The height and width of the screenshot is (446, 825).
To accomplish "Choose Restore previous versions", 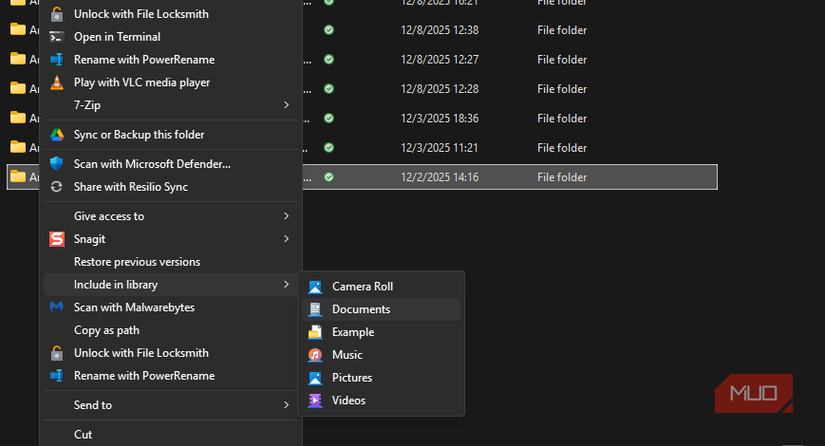I will tap(137, 262).
